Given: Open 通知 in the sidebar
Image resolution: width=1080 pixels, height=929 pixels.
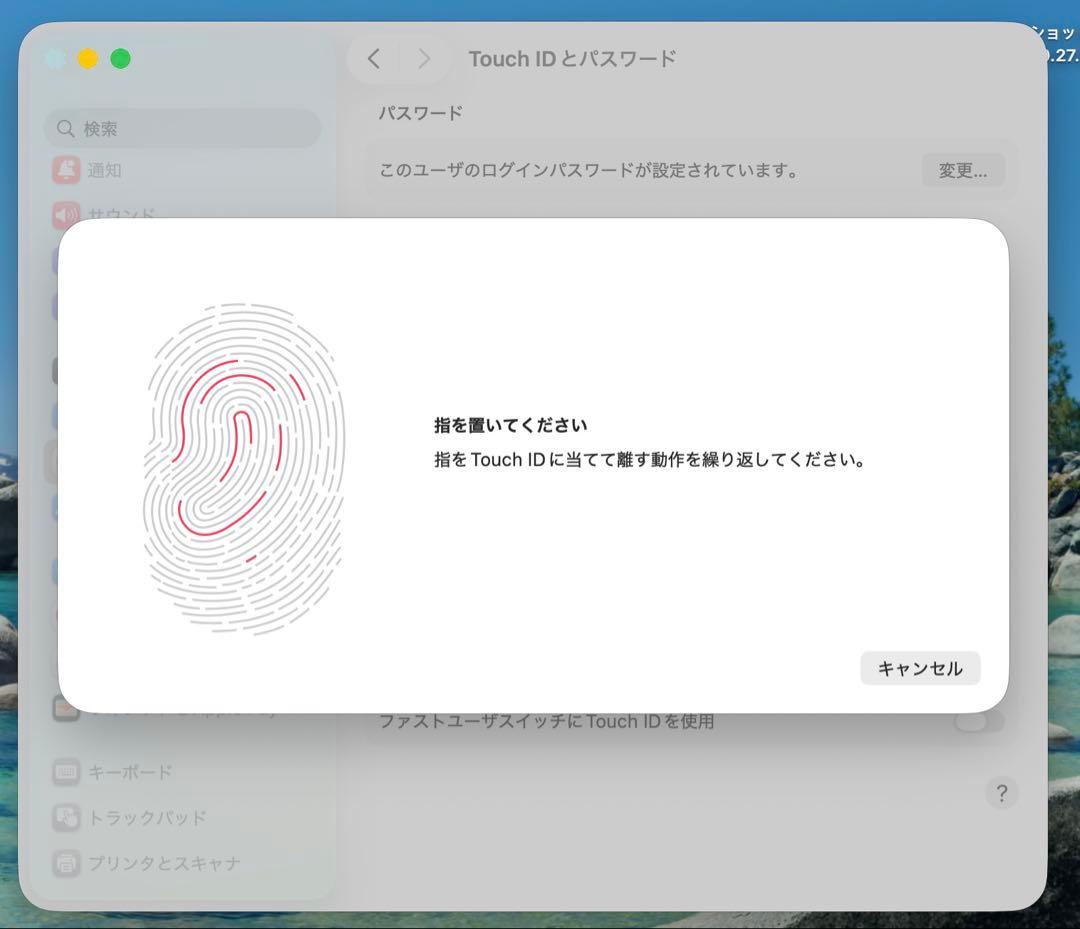Looking at the screenshot, I should (x=104, y=170).
